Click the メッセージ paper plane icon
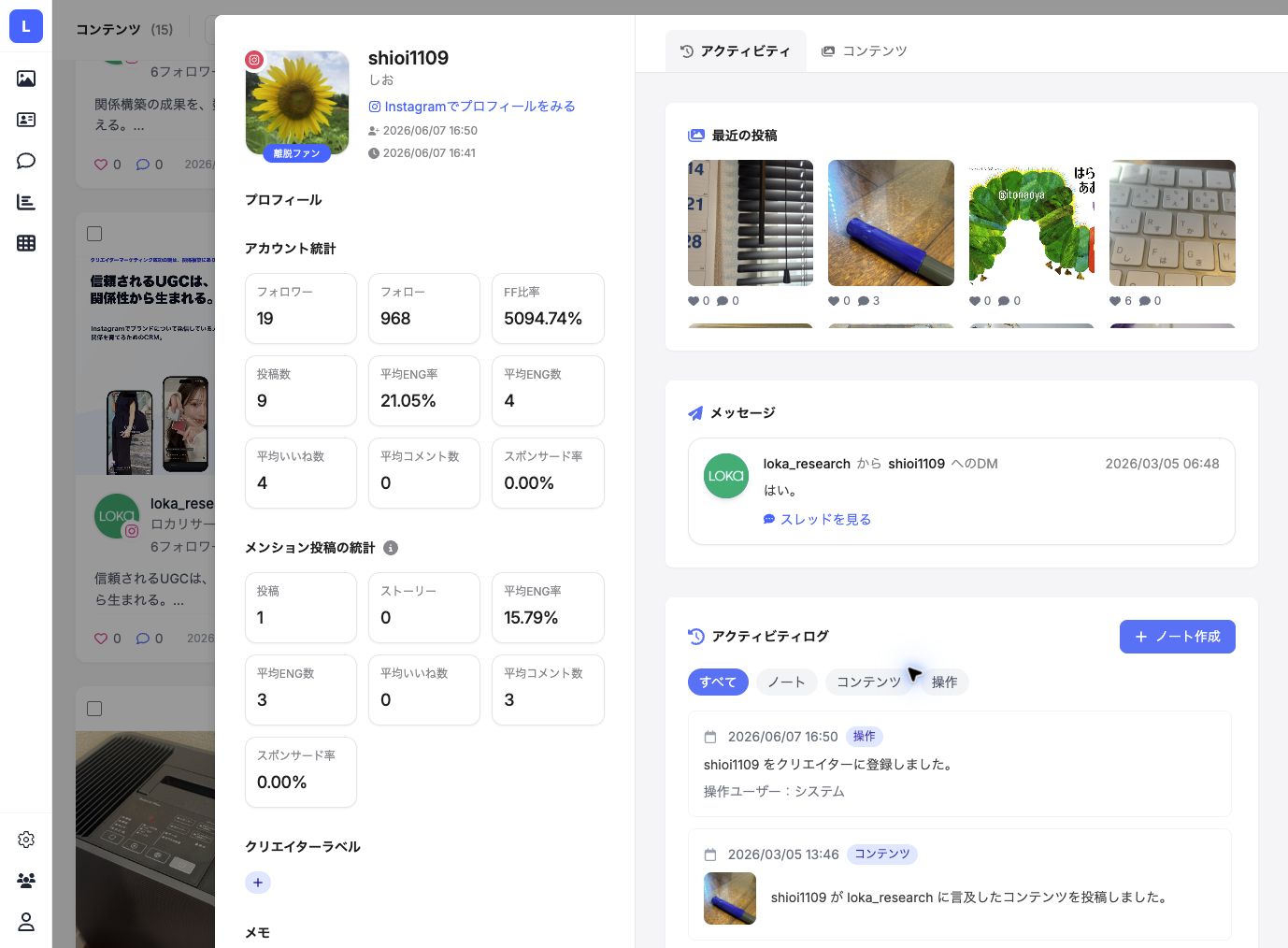The image size is (1288, 948). 695,413
